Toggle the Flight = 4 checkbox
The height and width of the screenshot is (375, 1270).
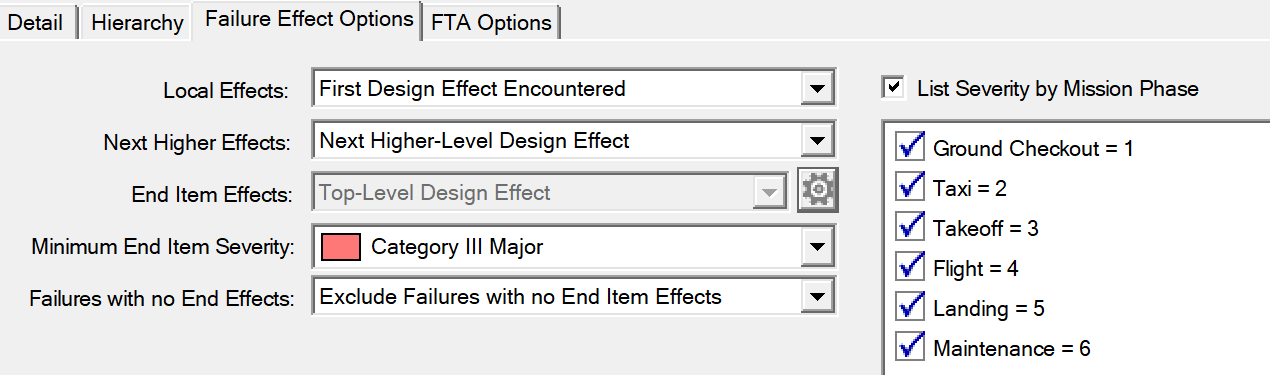click(910, 268)
